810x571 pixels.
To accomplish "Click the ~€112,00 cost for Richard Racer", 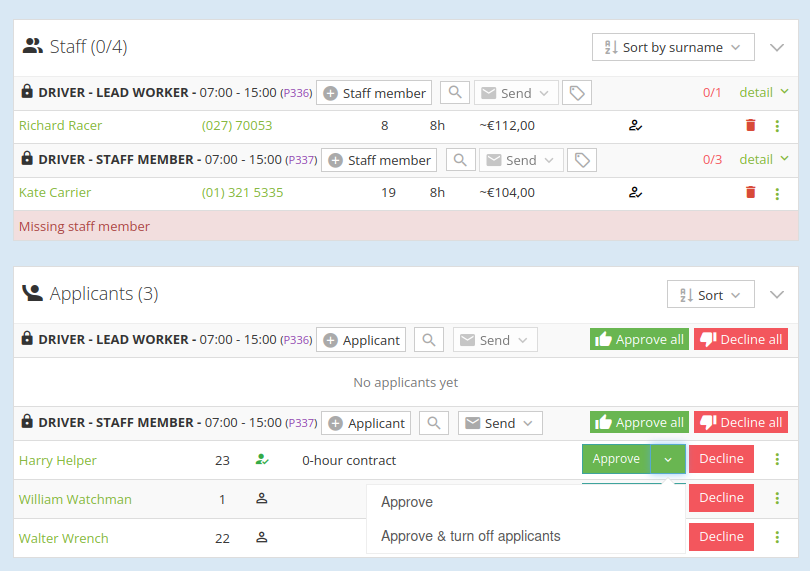I will (507, 126).
